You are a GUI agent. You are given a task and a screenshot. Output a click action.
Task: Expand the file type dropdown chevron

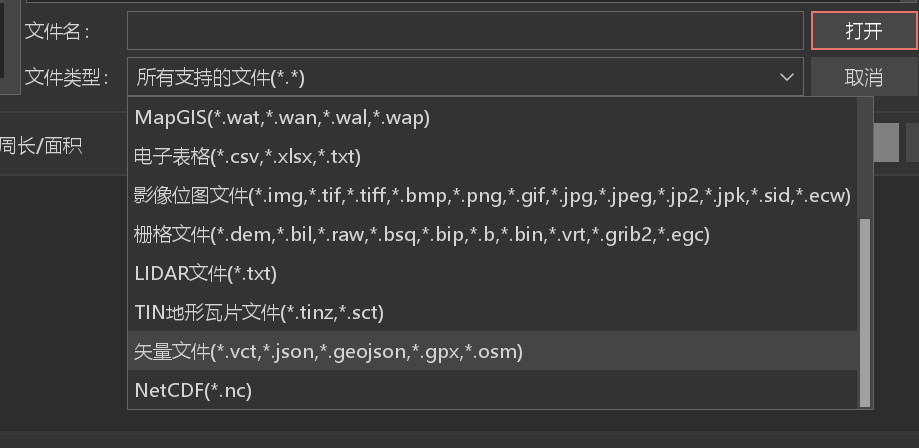787,77
